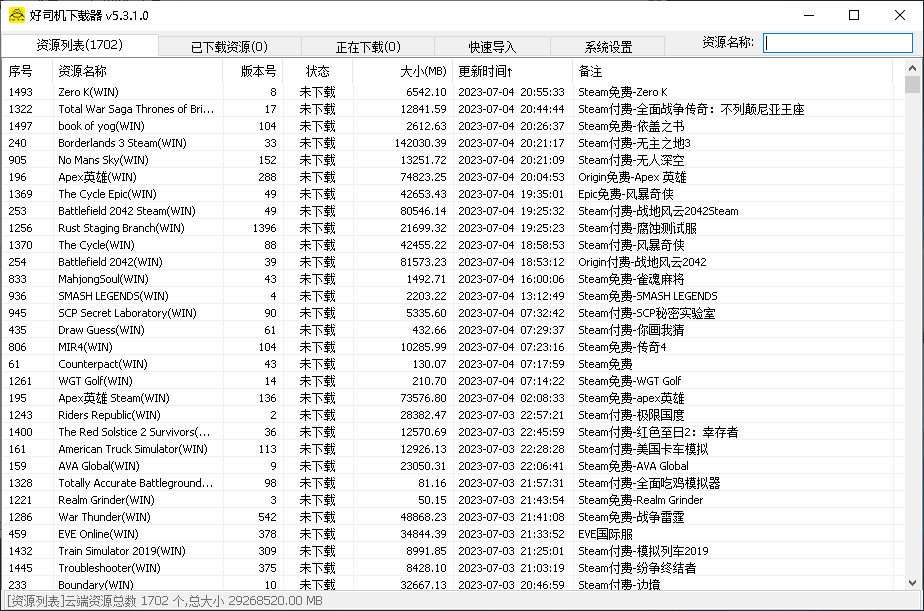Screen dimensions: 924x611
Task: Click inside the 资源名称 search field
Action: [838, 43]
